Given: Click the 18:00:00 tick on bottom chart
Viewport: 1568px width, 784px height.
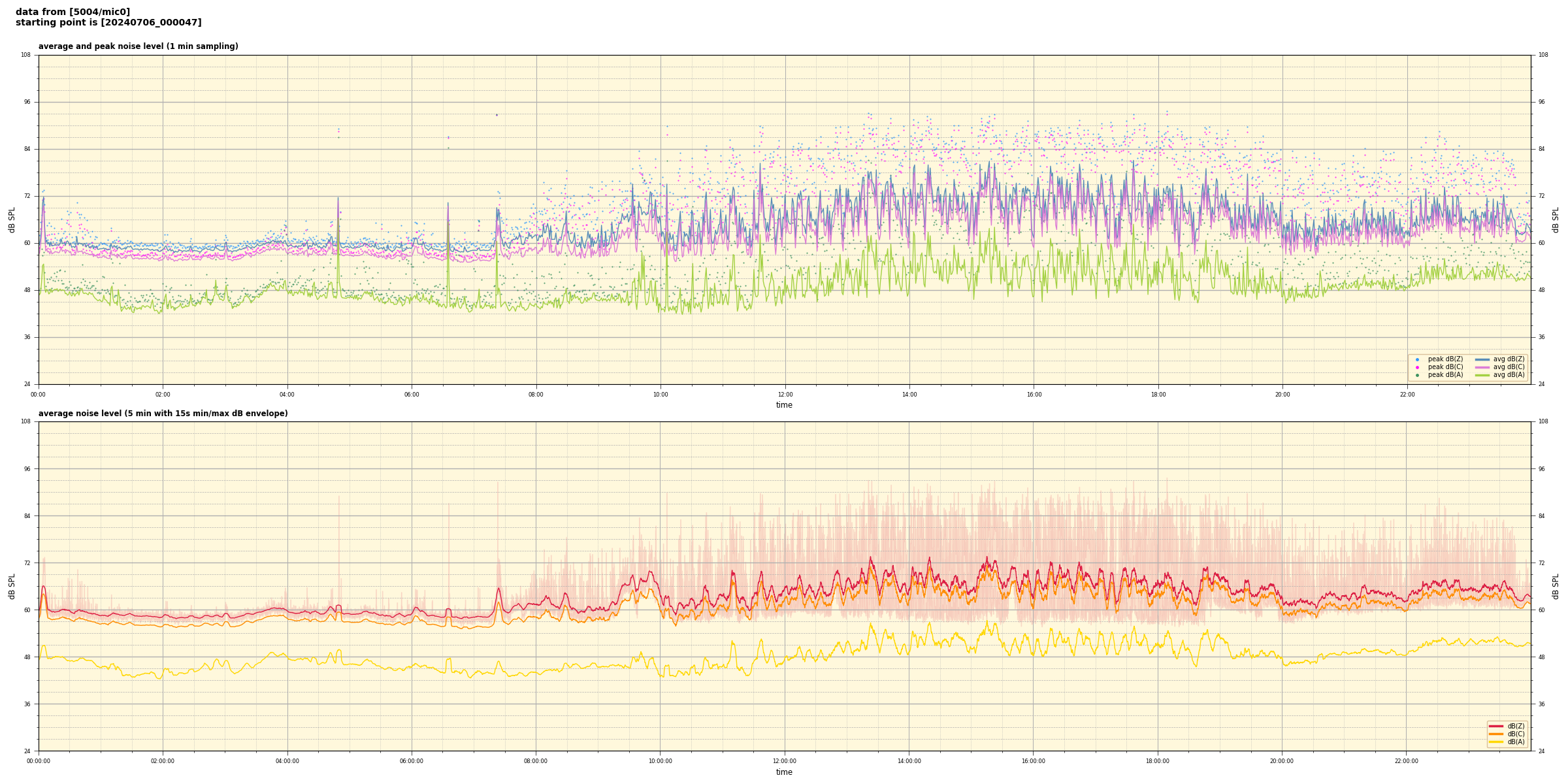Looking at the screenshot, I should pyautogui.click(x=1157, y=761).
